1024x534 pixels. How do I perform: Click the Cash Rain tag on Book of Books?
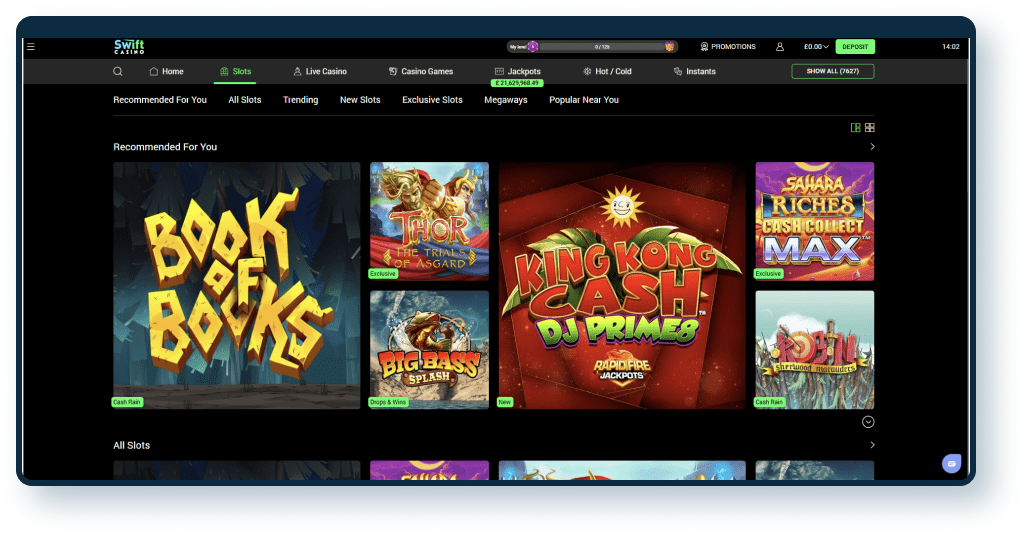[x=127, y=402]
